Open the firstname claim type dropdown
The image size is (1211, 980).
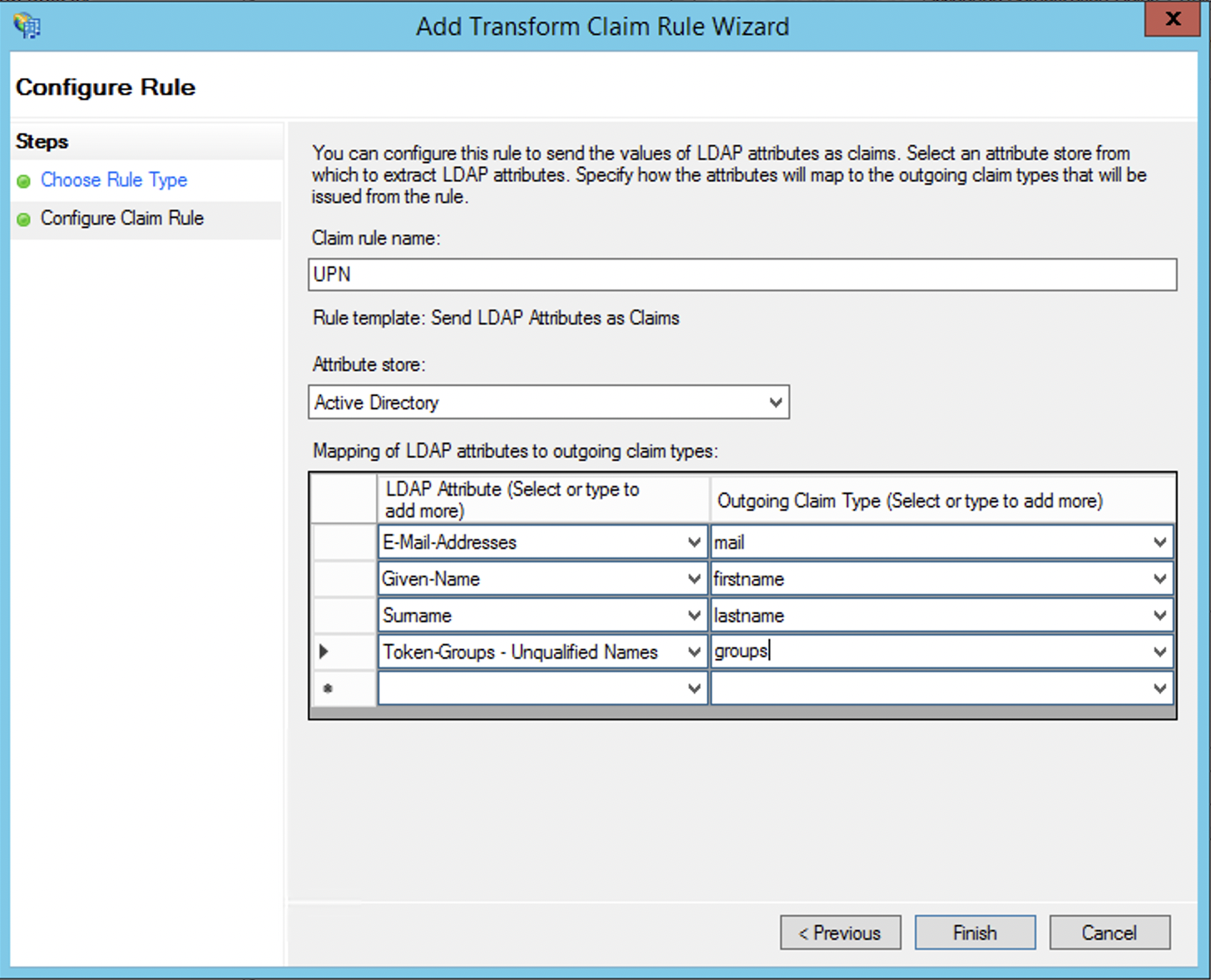point(1160,578)
